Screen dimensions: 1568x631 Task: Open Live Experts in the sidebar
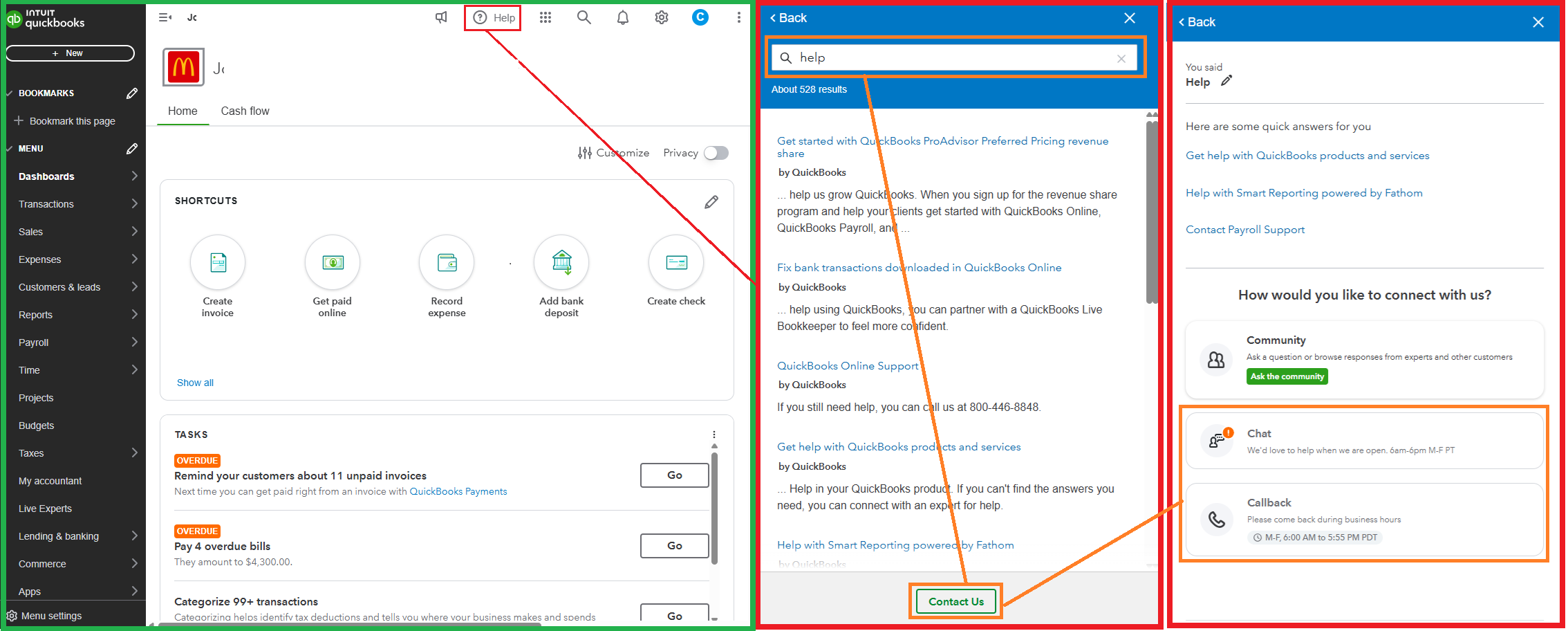click(45, 509)
